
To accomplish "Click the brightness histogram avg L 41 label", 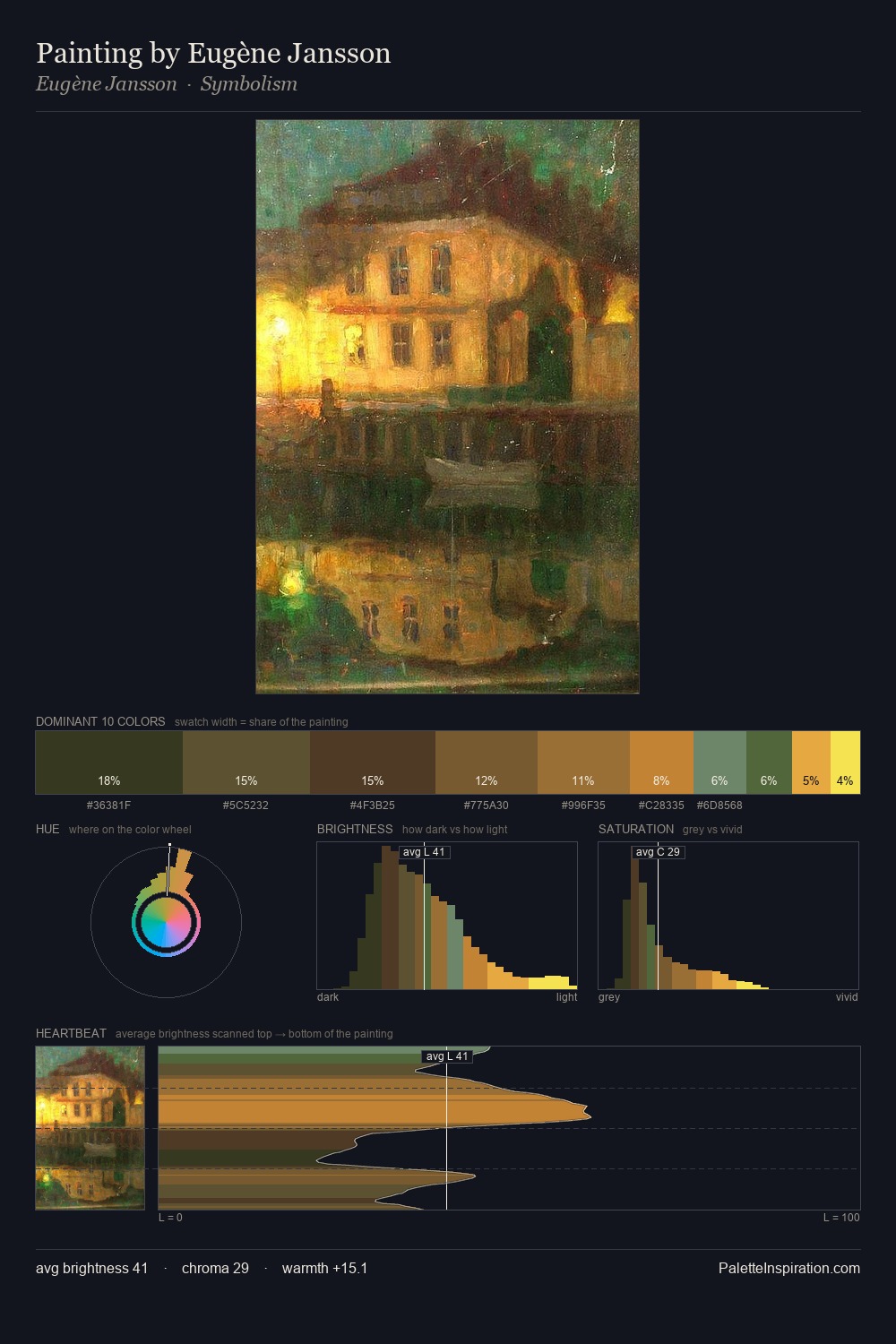I will (x=424, y=852).
